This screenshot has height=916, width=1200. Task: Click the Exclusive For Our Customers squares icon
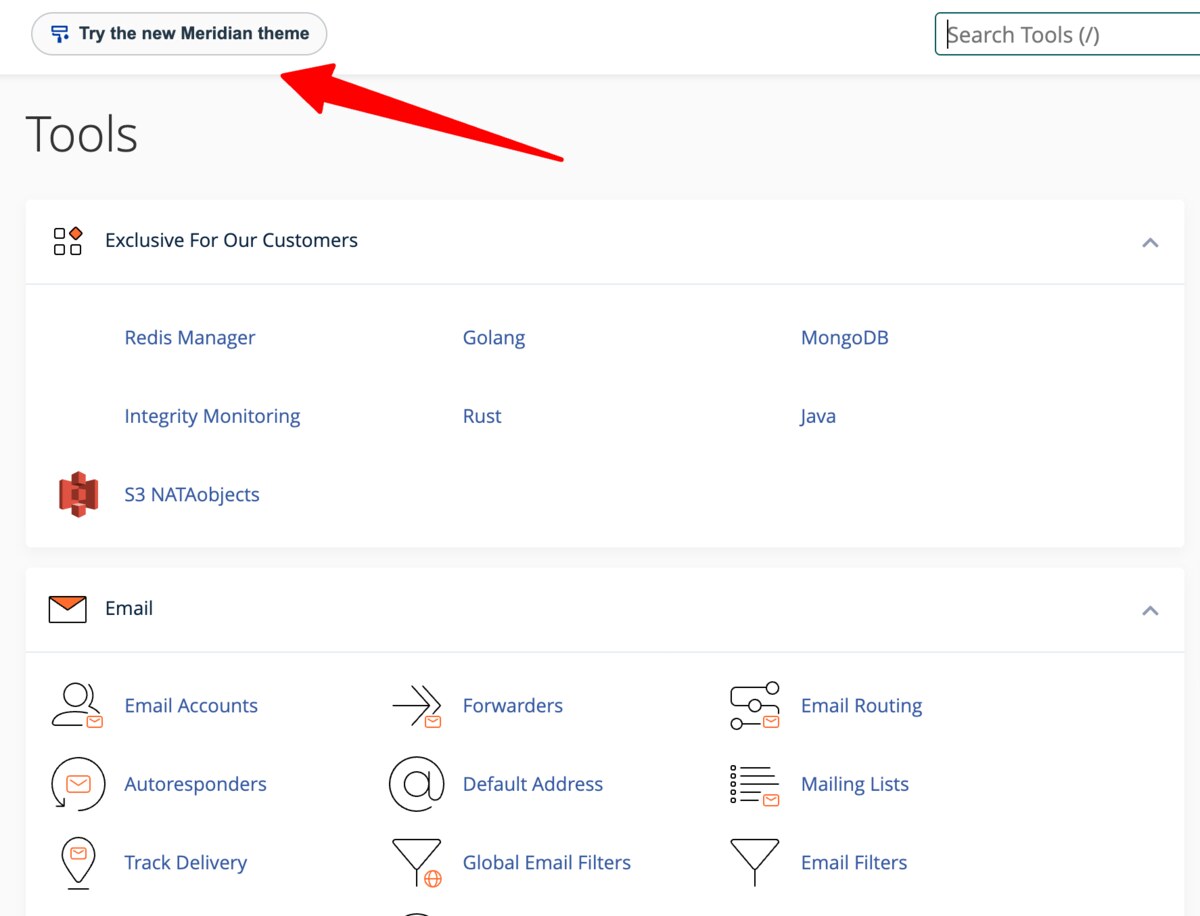[x=68, y=241]
